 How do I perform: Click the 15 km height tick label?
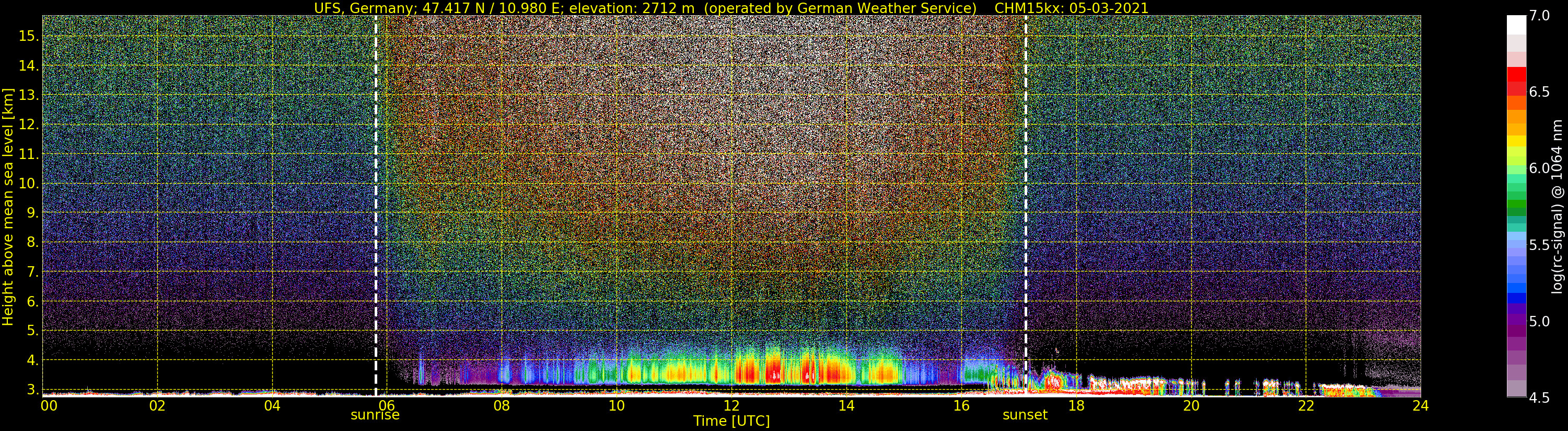pos(29,36)
